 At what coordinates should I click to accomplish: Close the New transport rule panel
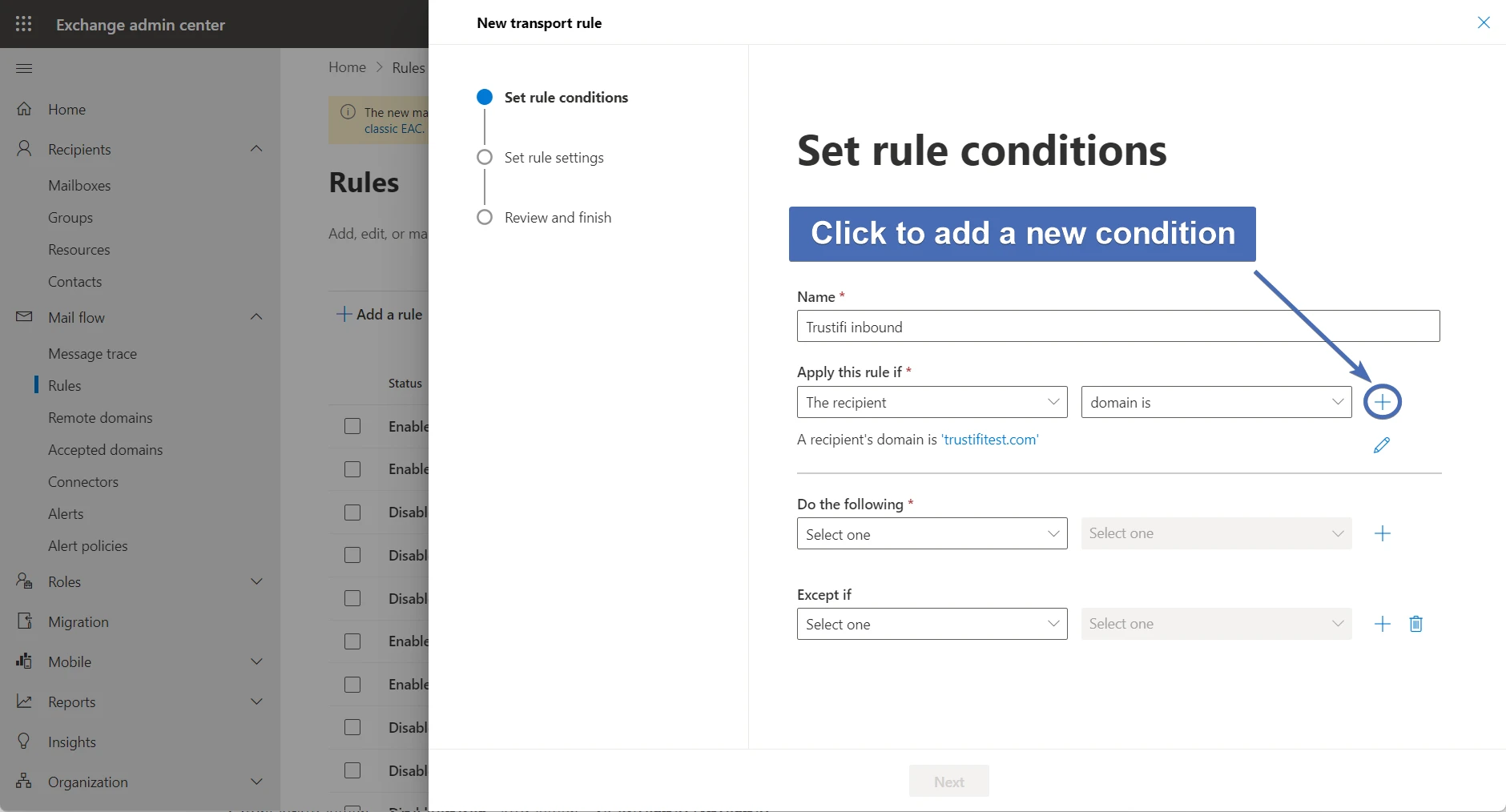(x=1484, y=22)
